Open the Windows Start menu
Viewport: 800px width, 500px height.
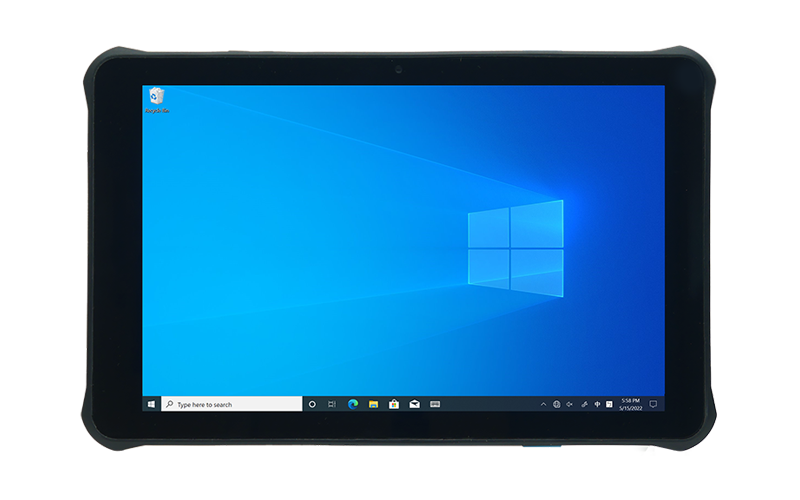tap(151, 404)
